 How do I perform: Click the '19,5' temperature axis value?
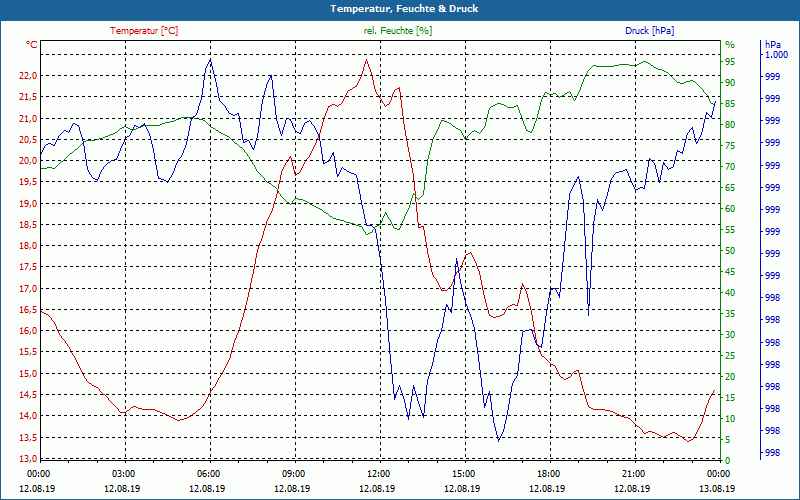click(x=28, y=182)
